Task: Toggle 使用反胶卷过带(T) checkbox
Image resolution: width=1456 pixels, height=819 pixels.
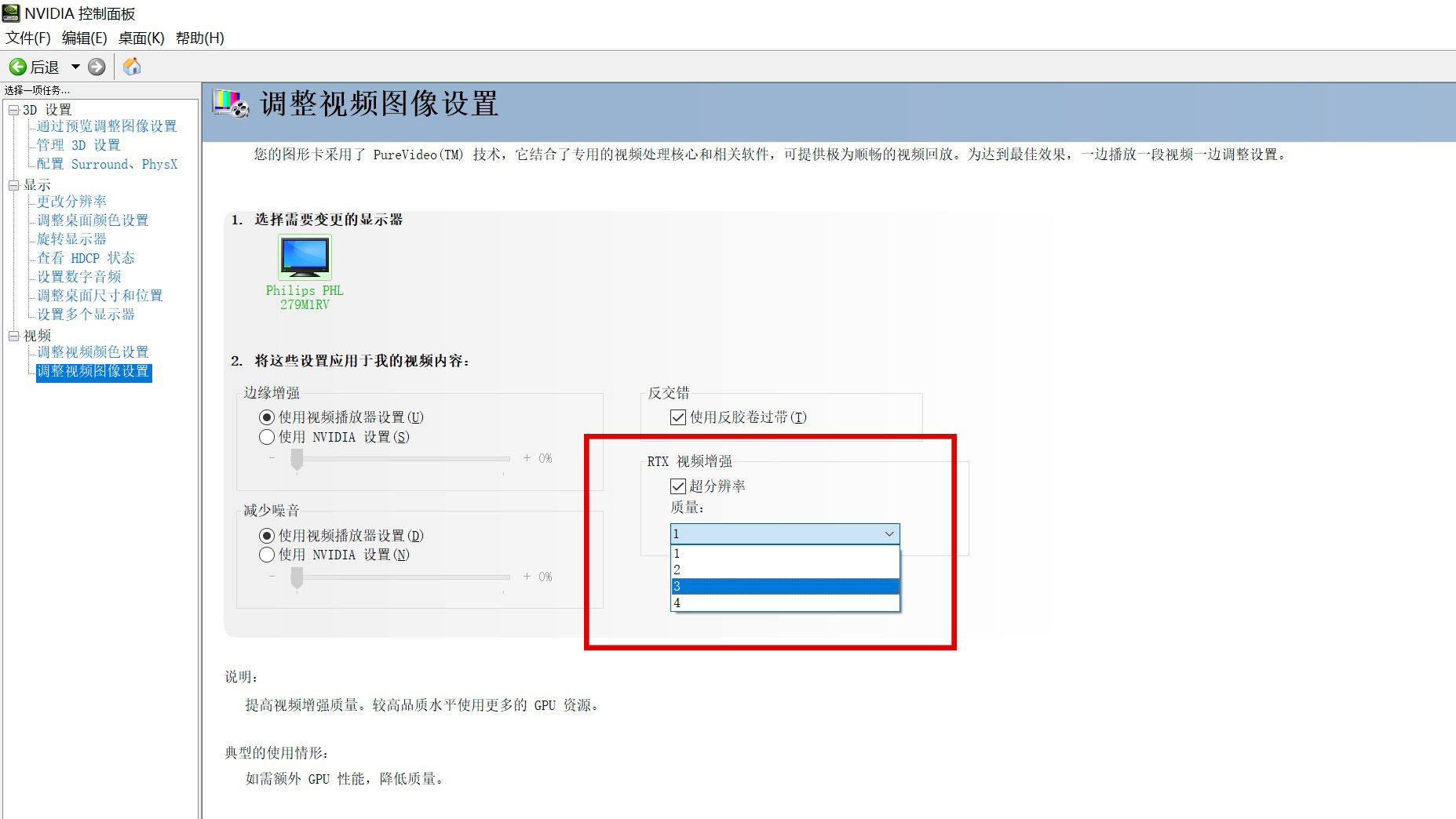Action: point(678,417)
